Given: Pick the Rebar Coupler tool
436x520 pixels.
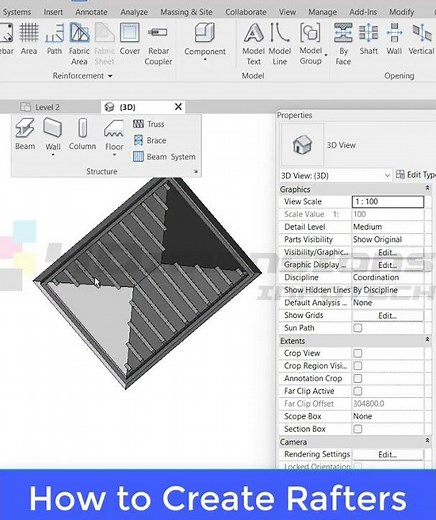Looking at the screenshot, I should [x=158, y=44].
